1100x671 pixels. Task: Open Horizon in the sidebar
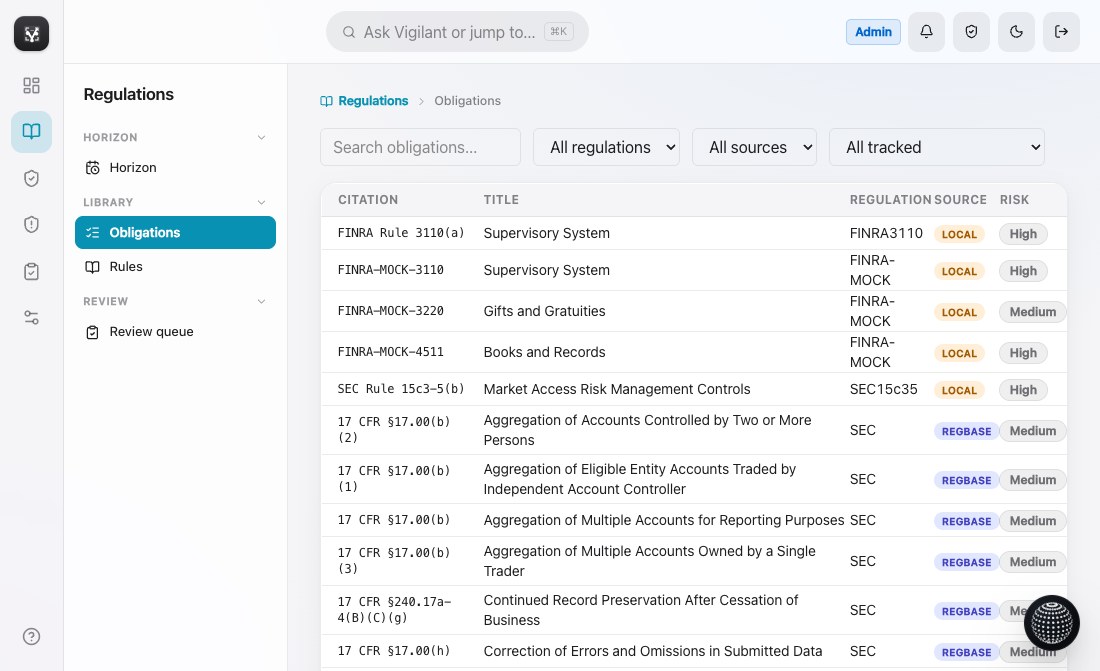tap(175, 168)
